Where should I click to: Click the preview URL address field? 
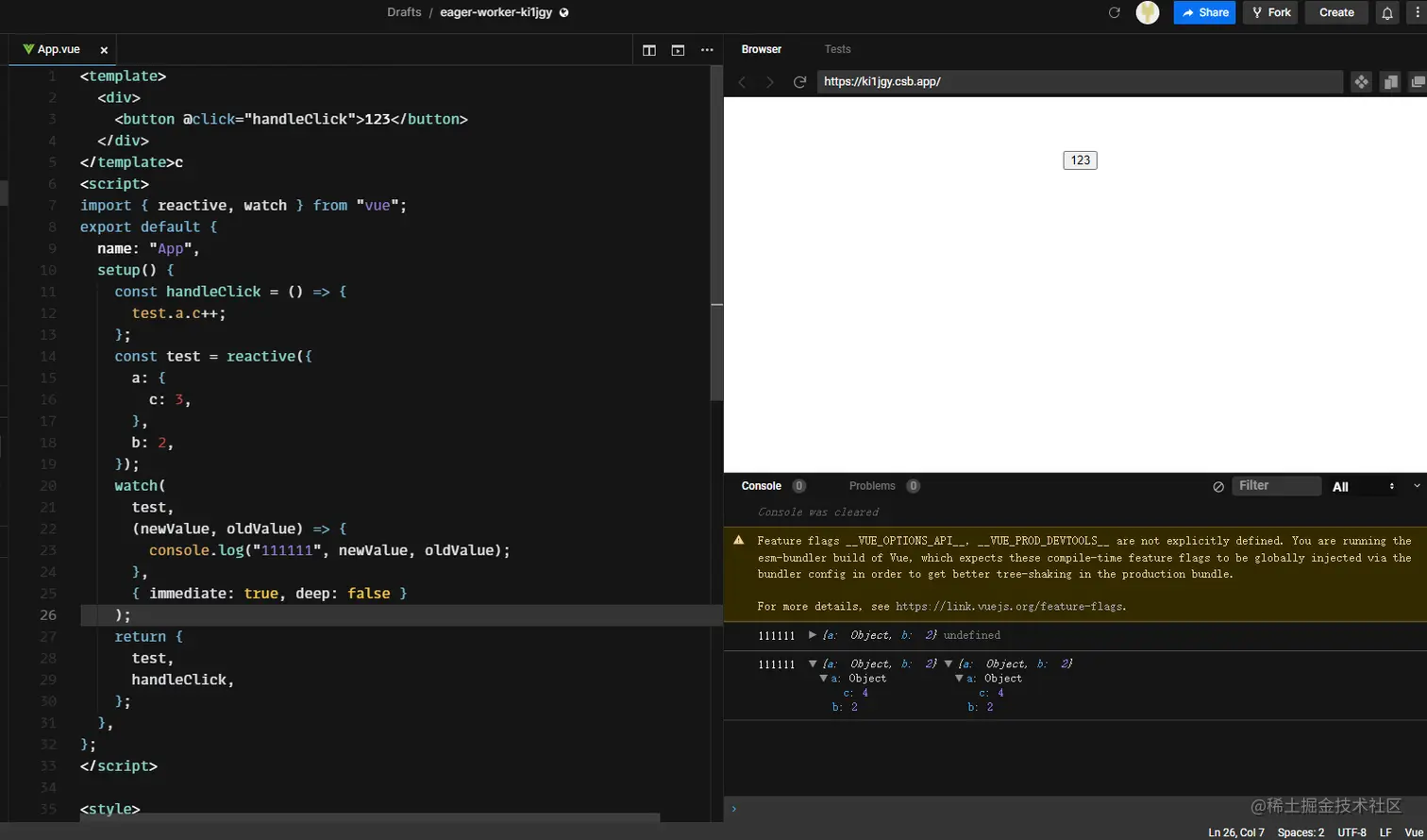(x=1080, y=82)
